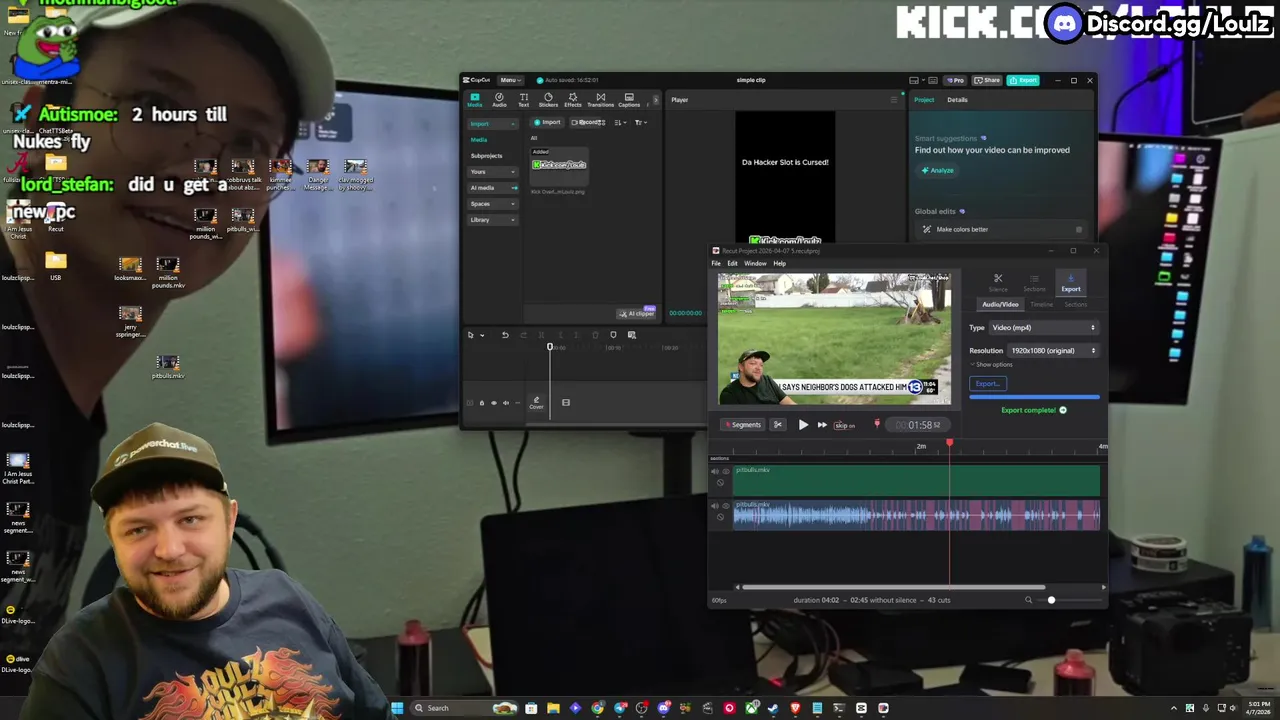Screen dimensions: 1280x720
Task: Toggle track lock icon in CapCut timeline
Action: (x=481, y=403)
